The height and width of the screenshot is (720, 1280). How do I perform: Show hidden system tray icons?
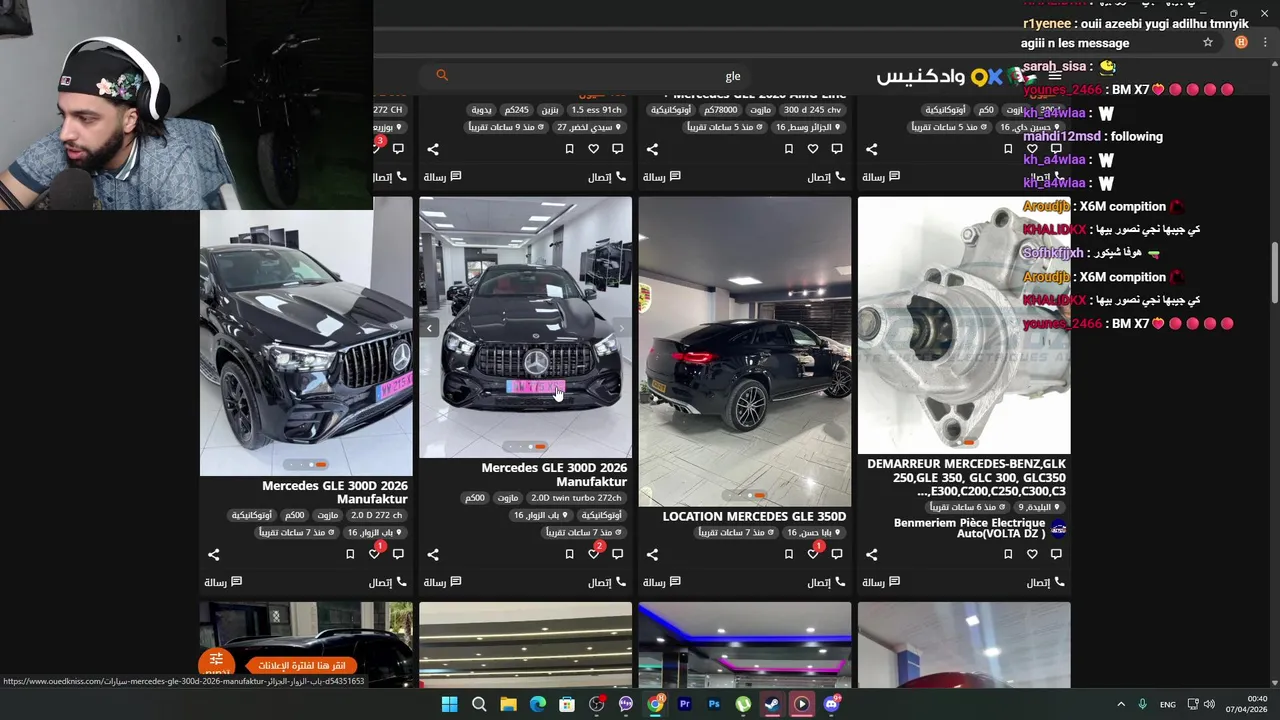pyautogui.click(x=1121, y=704)
